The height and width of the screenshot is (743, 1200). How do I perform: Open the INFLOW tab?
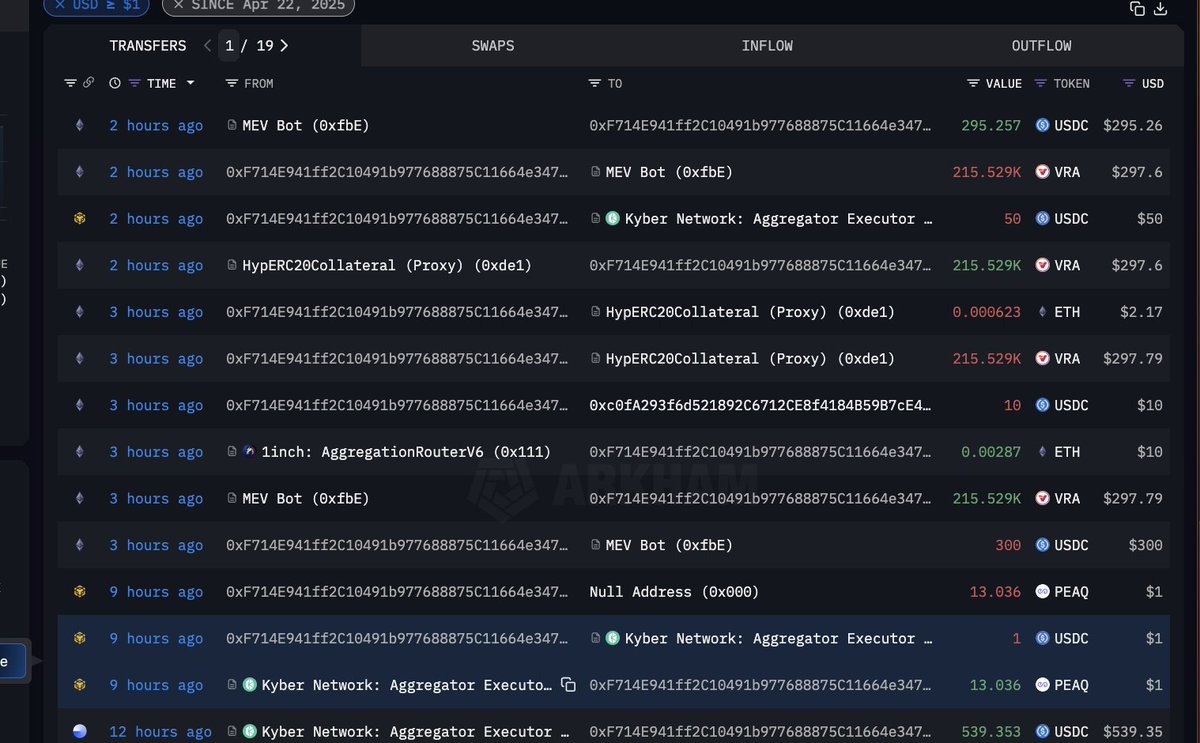pos(767,46)
